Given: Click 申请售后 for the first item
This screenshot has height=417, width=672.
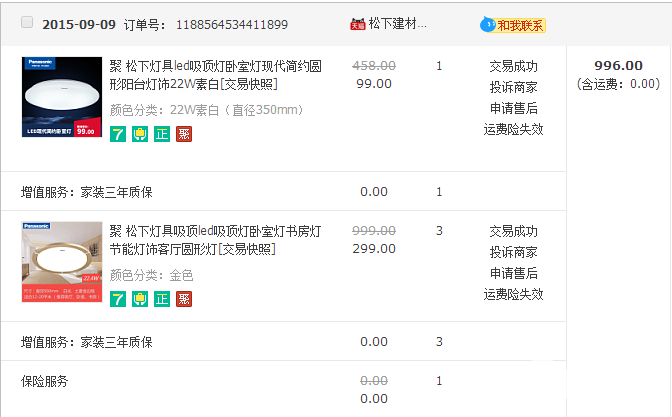Looking at the screenshot, I should 513,108.
